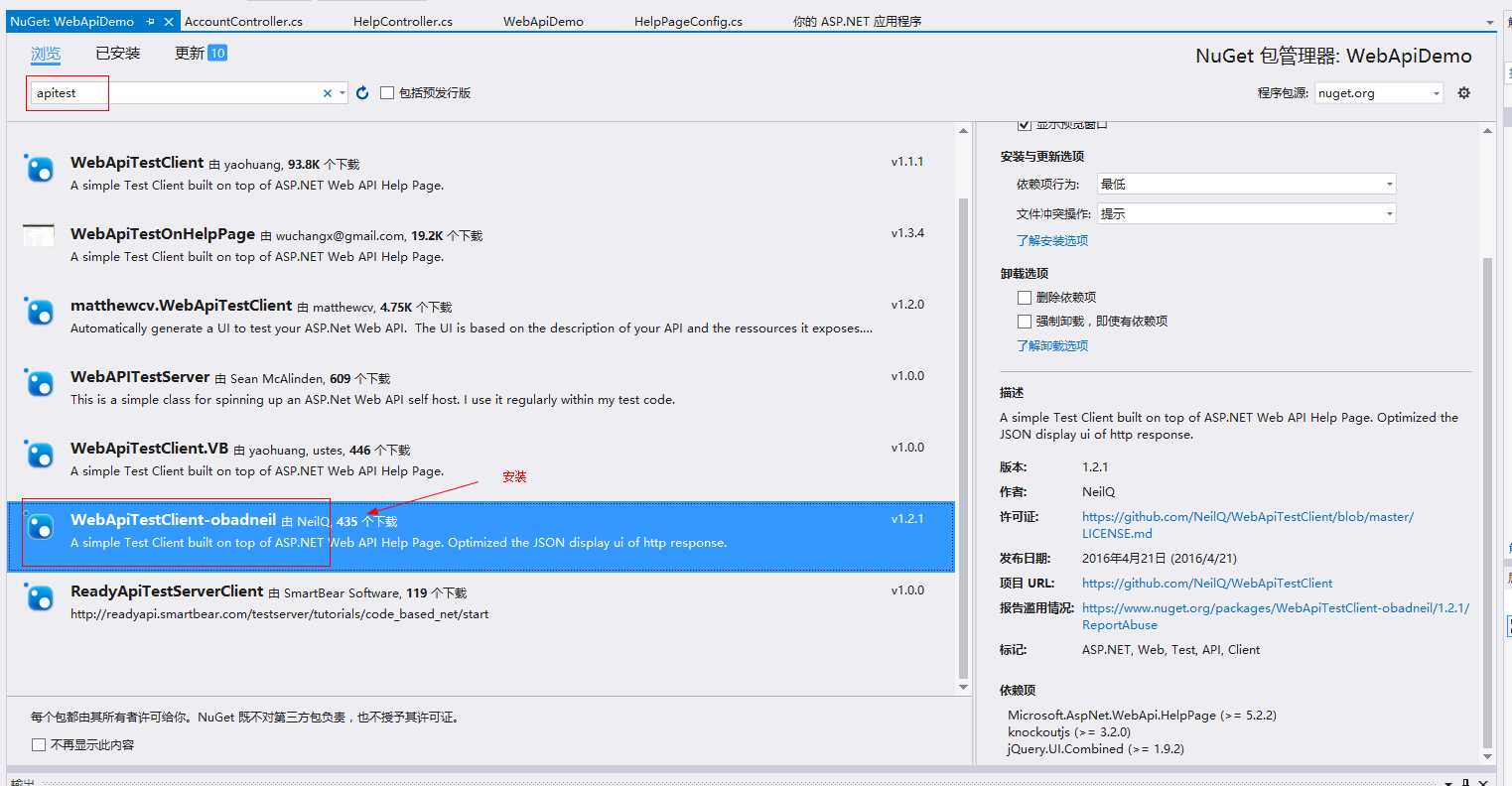Viewport: 1512px width, 786px height.
Task: Click the readyapi.smartbear.com description text
Action: (x=280, y=614)
